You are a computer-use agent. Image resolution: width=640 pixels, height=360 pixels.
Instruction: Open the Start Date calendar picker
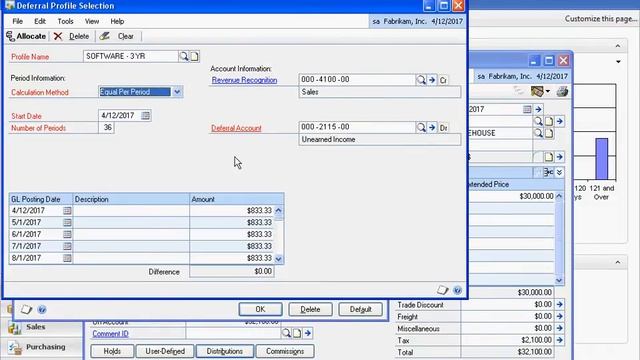pos(145,116)
